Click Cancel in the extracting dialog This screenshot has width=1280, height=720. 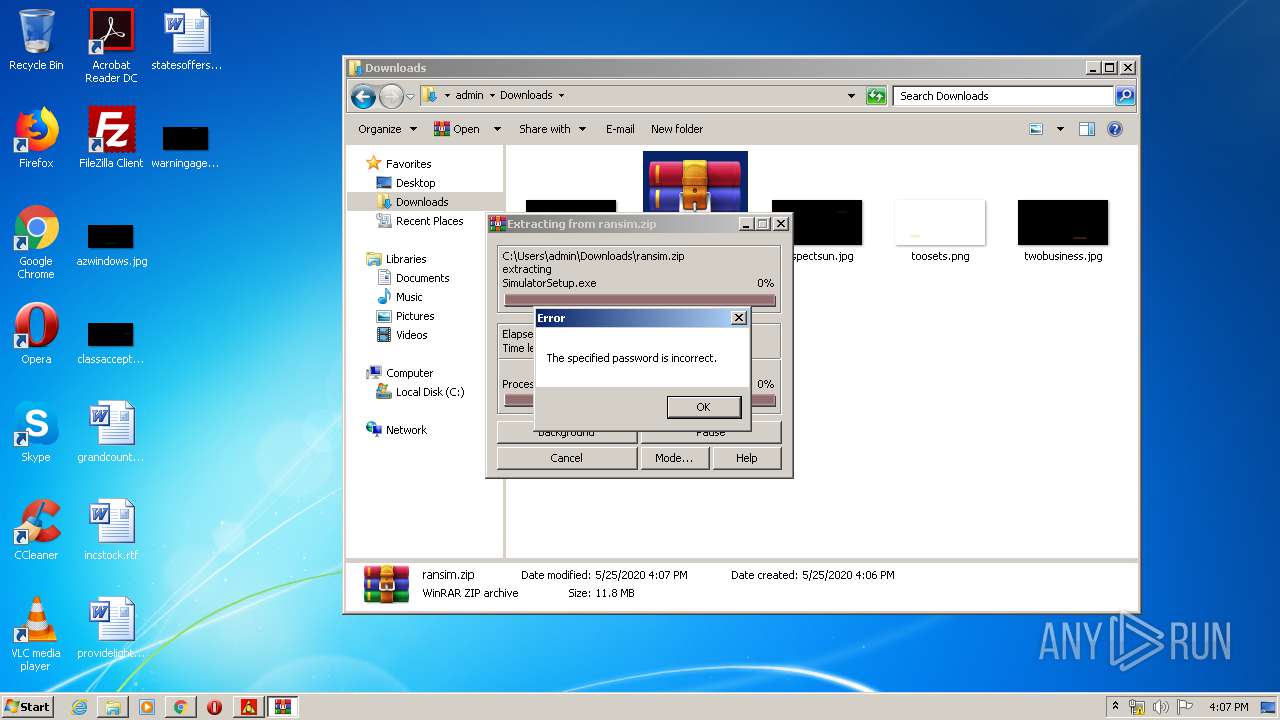click(x=566, y=458)
